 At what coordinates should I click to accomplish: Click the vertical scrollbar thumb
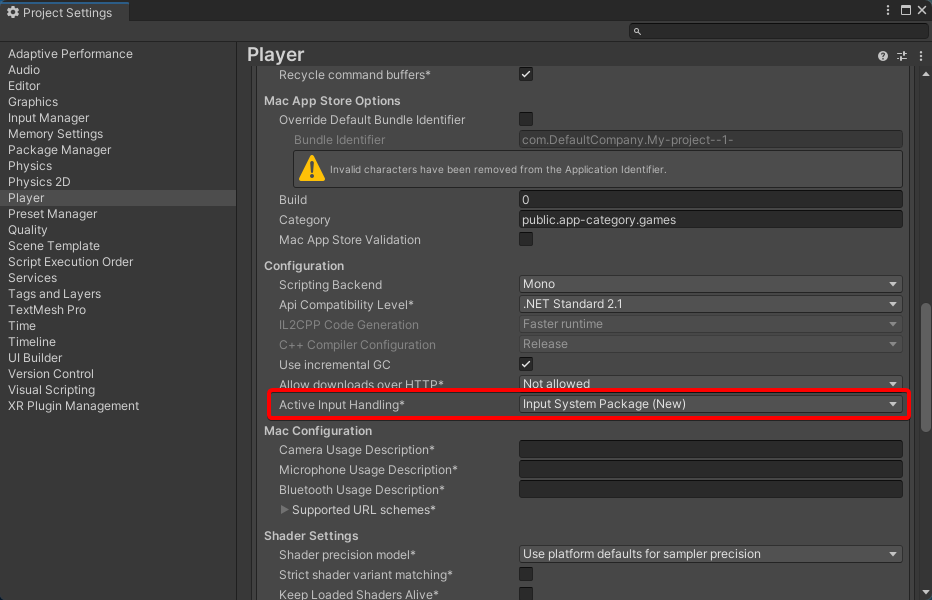click(x=925, y=367)
